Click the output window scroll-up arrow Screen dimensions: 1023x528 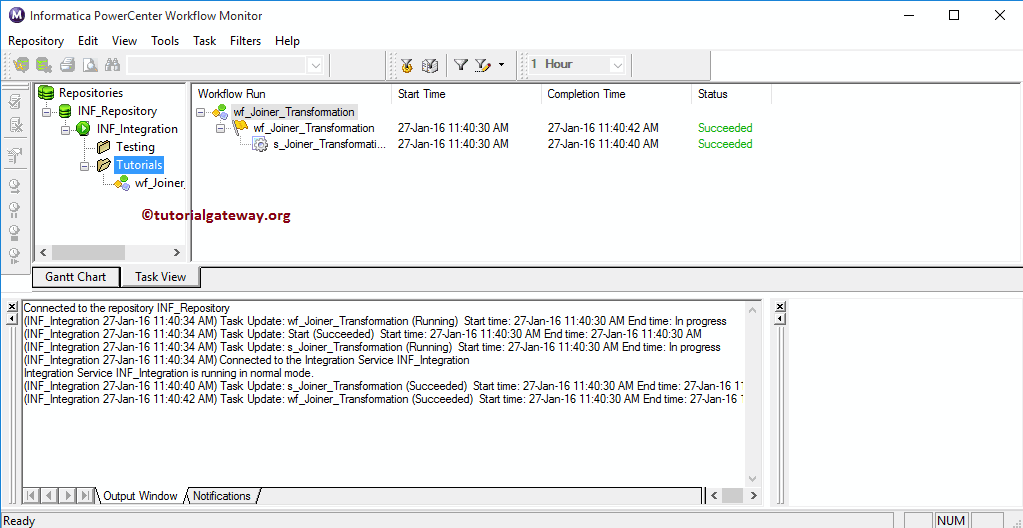click(x=752, y=309)
